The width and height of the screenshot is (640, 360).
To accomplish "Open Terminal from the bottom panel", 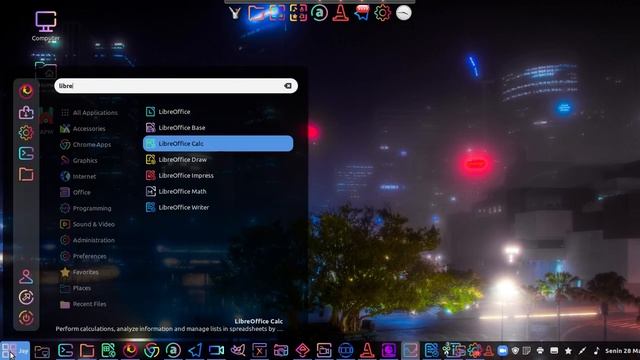I will pyautogui.click(x=65, y=350).
